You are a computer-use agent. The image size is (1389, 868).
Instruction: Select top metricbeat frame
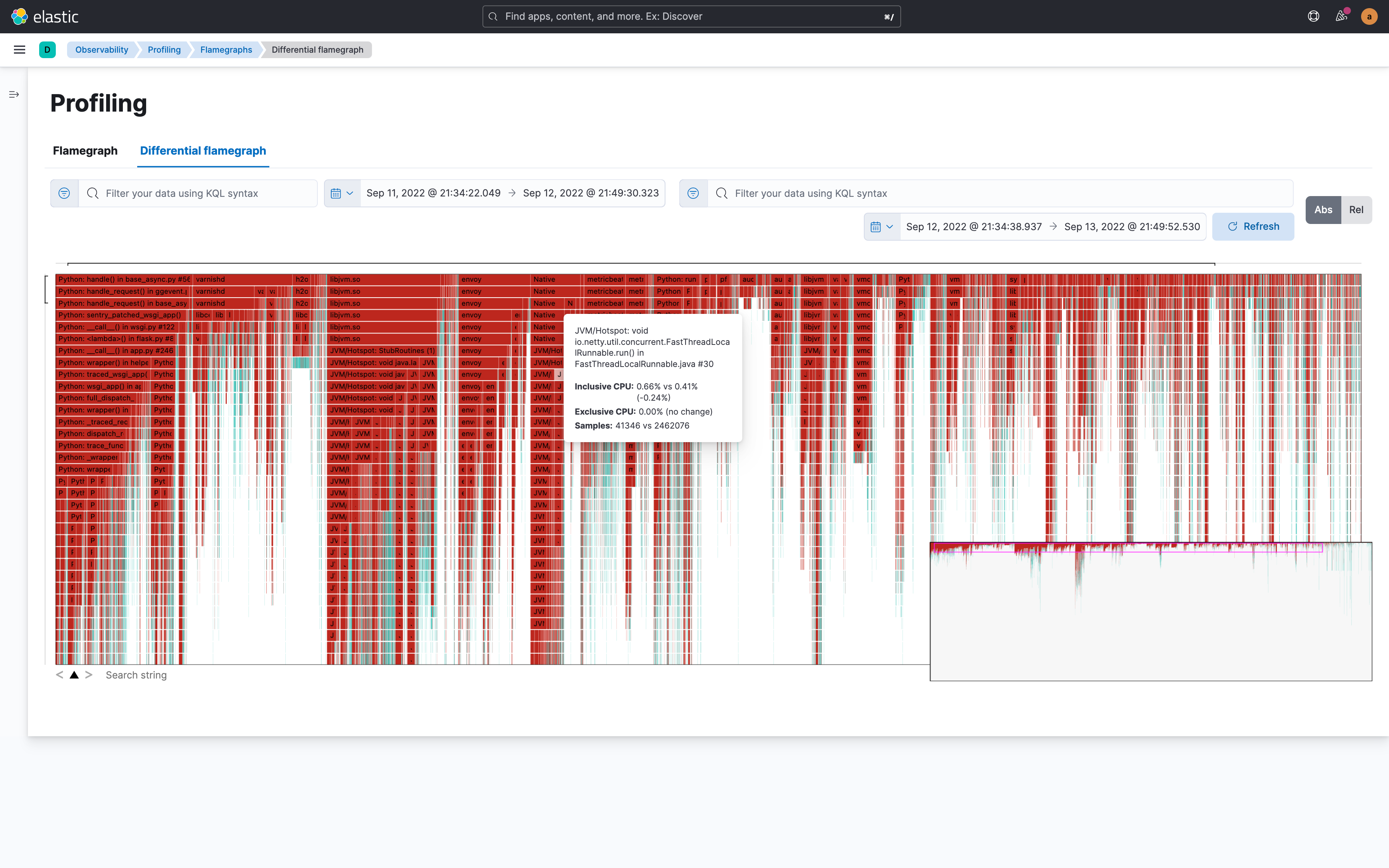(x=604, y=279)
